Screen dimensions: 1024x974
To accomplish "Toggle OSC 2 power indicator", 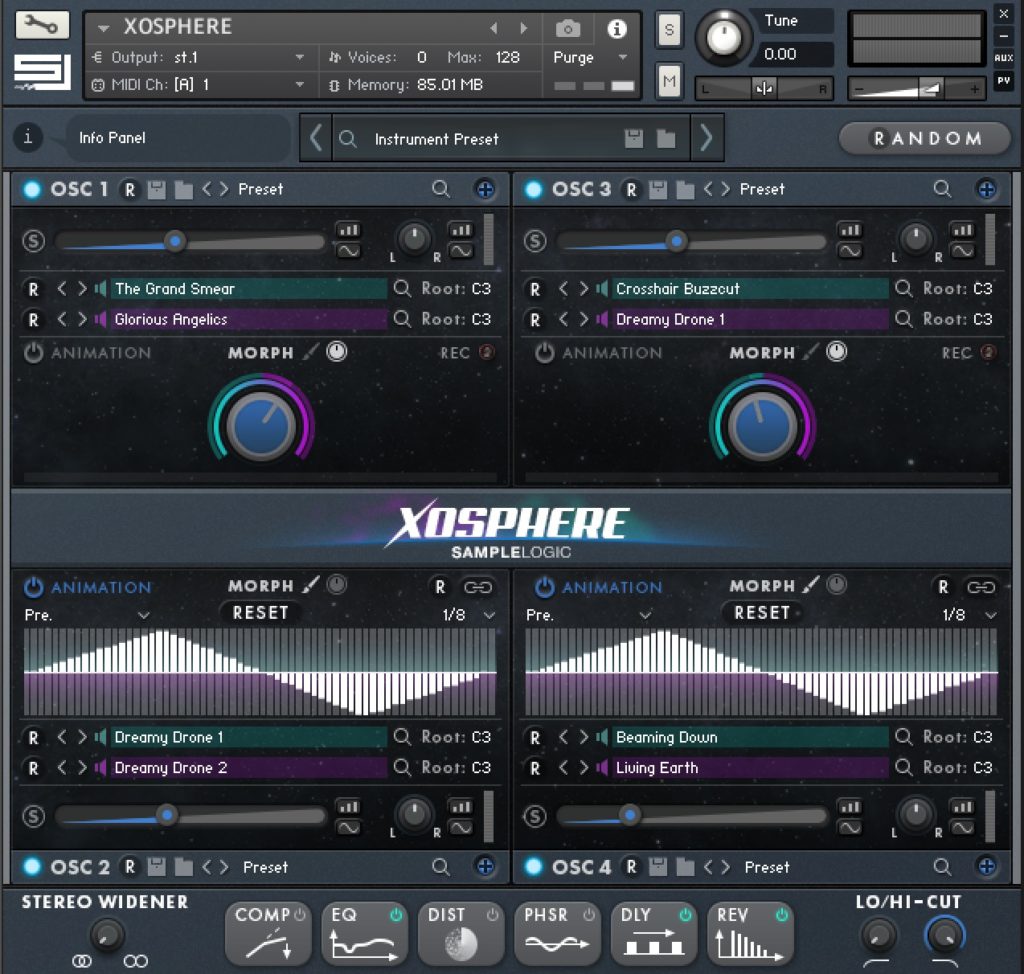I will tap(32, 867).
